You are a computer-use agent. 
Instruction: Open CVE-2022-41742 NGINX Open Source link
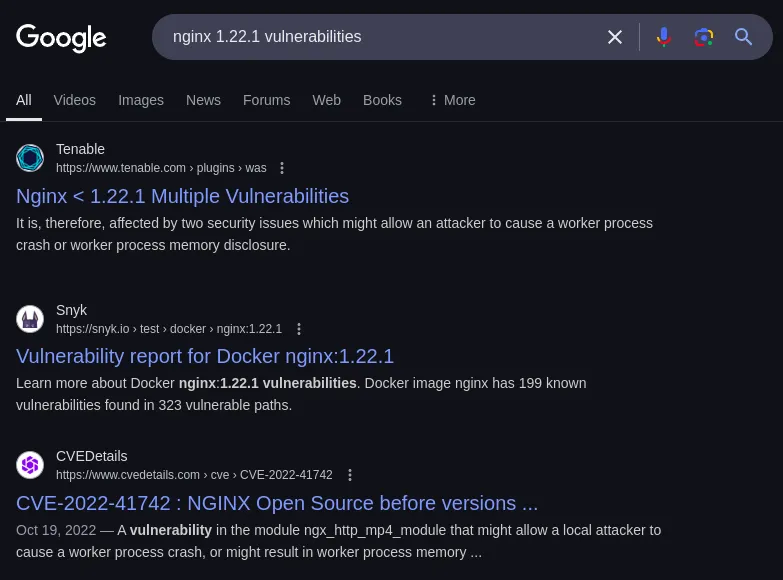coord(277,504)
